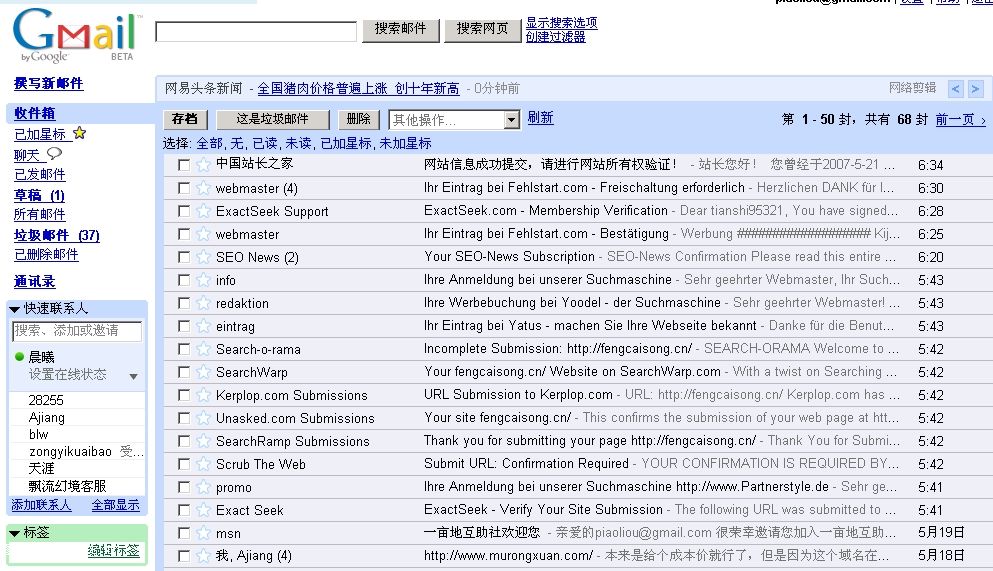Screen dimensions: 993x571
Task: Star the promo email
Action: [203, 487]
